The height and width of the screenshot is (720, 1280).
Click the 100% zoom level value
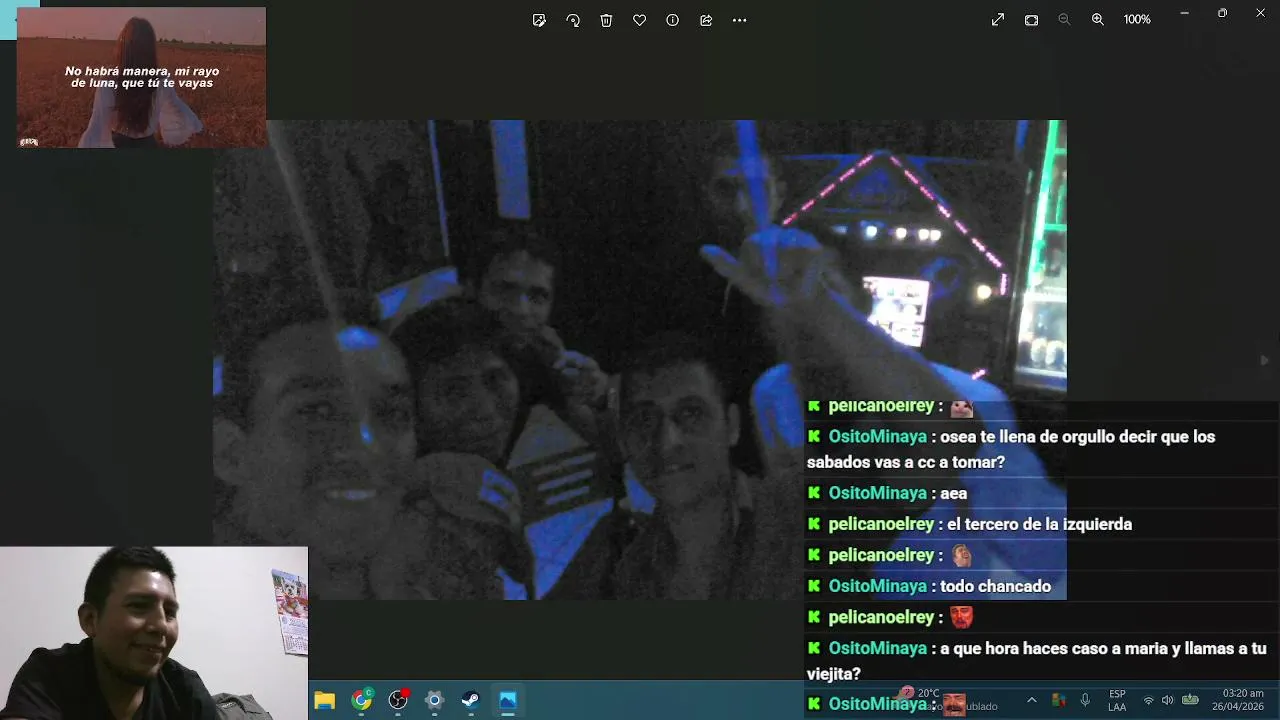pyautogui.click(x=1137, y=20)
